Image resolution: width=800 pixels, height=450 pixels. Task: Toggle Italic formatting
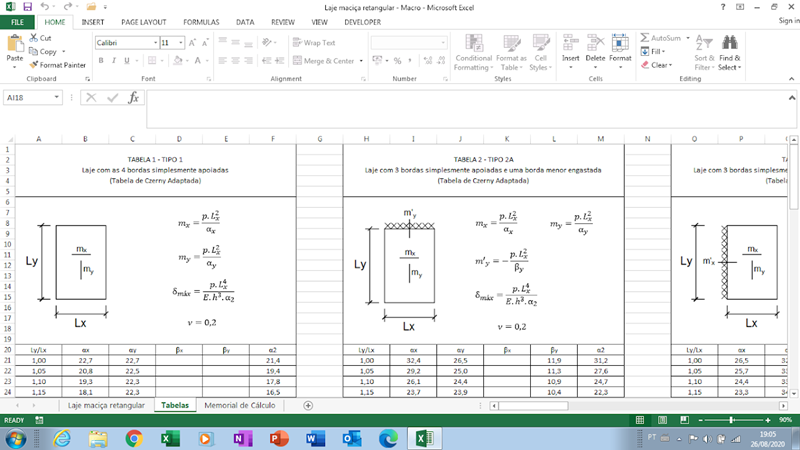(114, 61)
